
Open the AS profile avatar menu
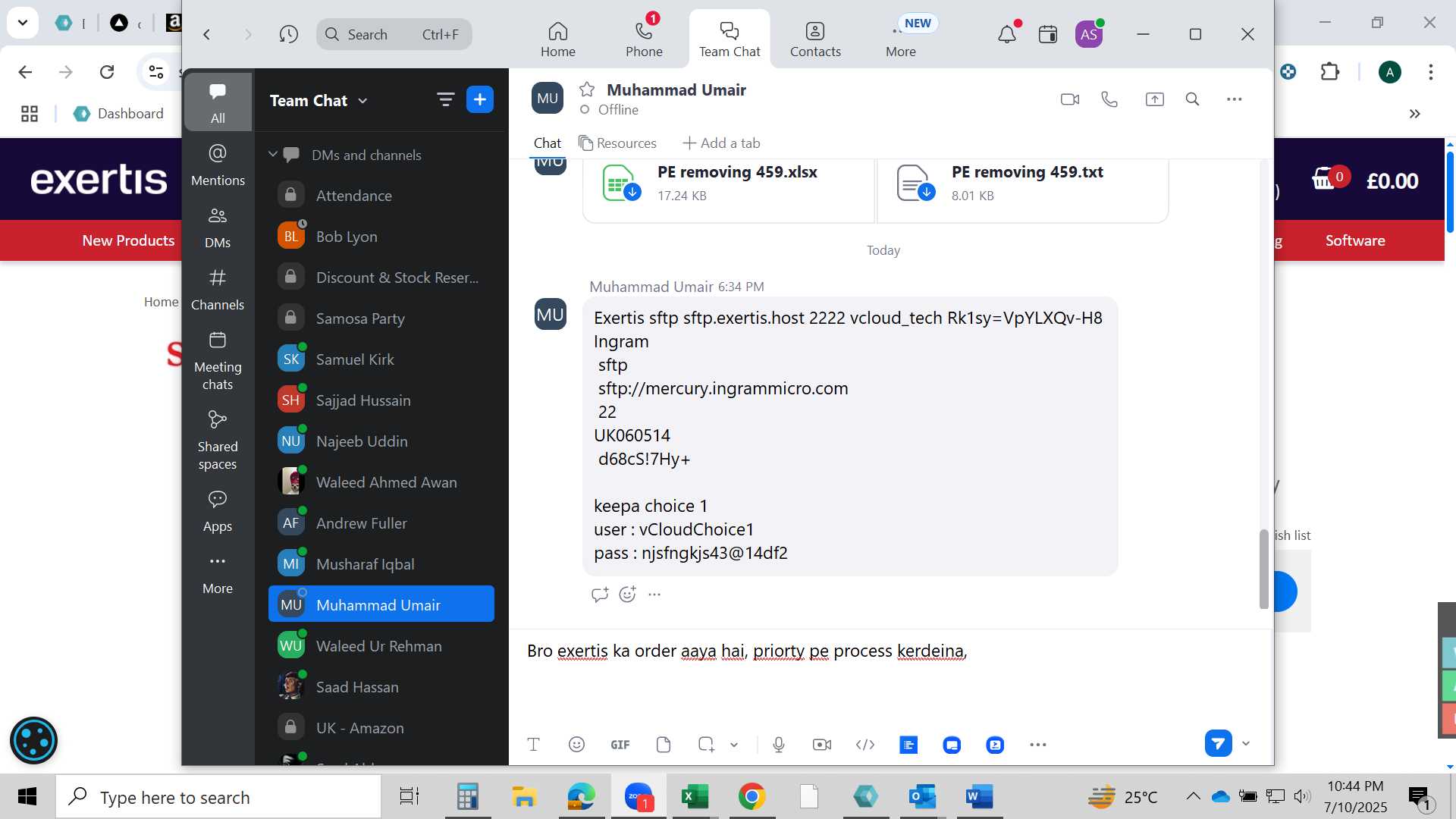[1089, 34]
